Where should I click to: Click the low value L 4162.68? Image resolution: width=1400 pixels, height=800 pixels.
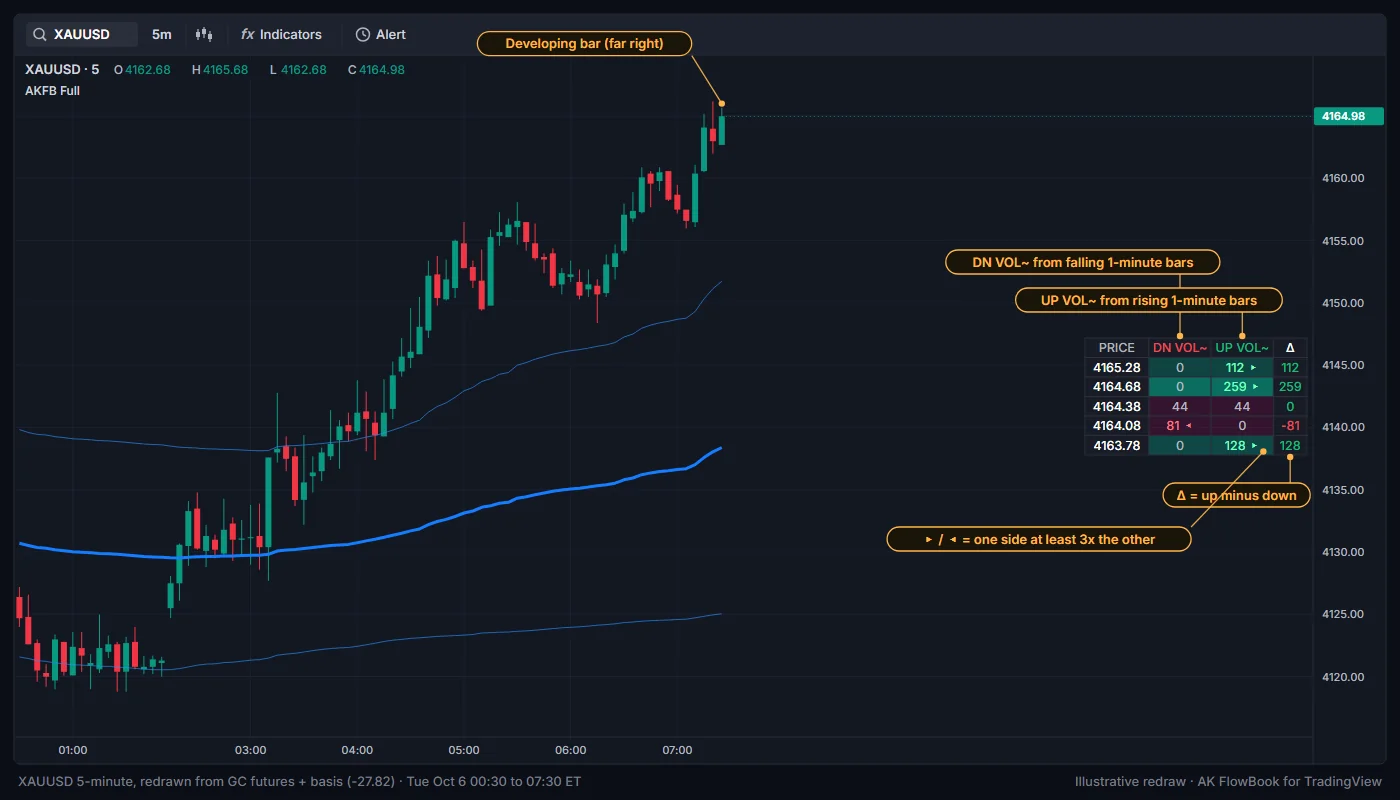coord(298,70)
